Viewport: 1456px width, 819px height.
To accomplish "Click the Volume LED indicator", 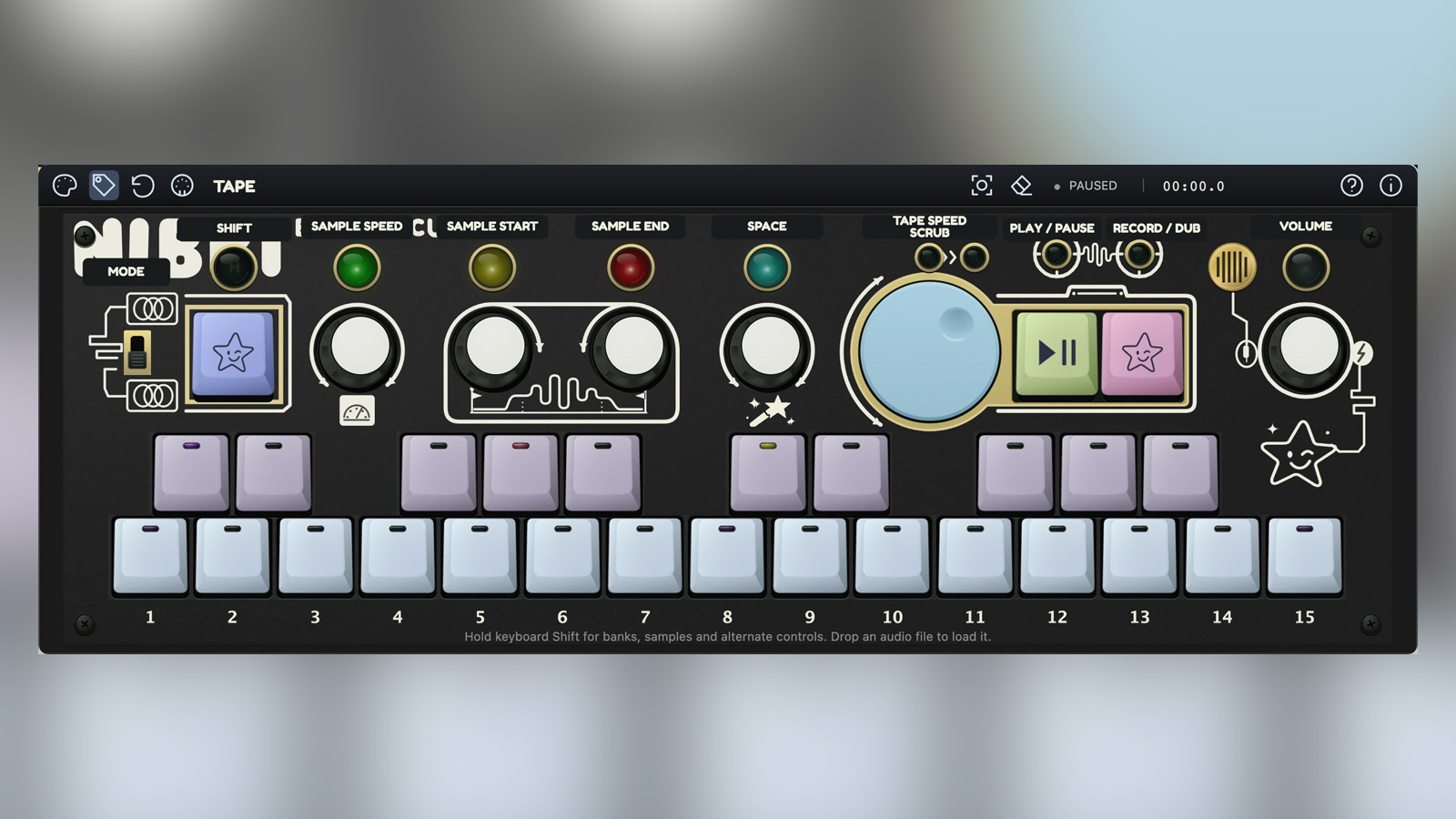I will pos(1306,268).
